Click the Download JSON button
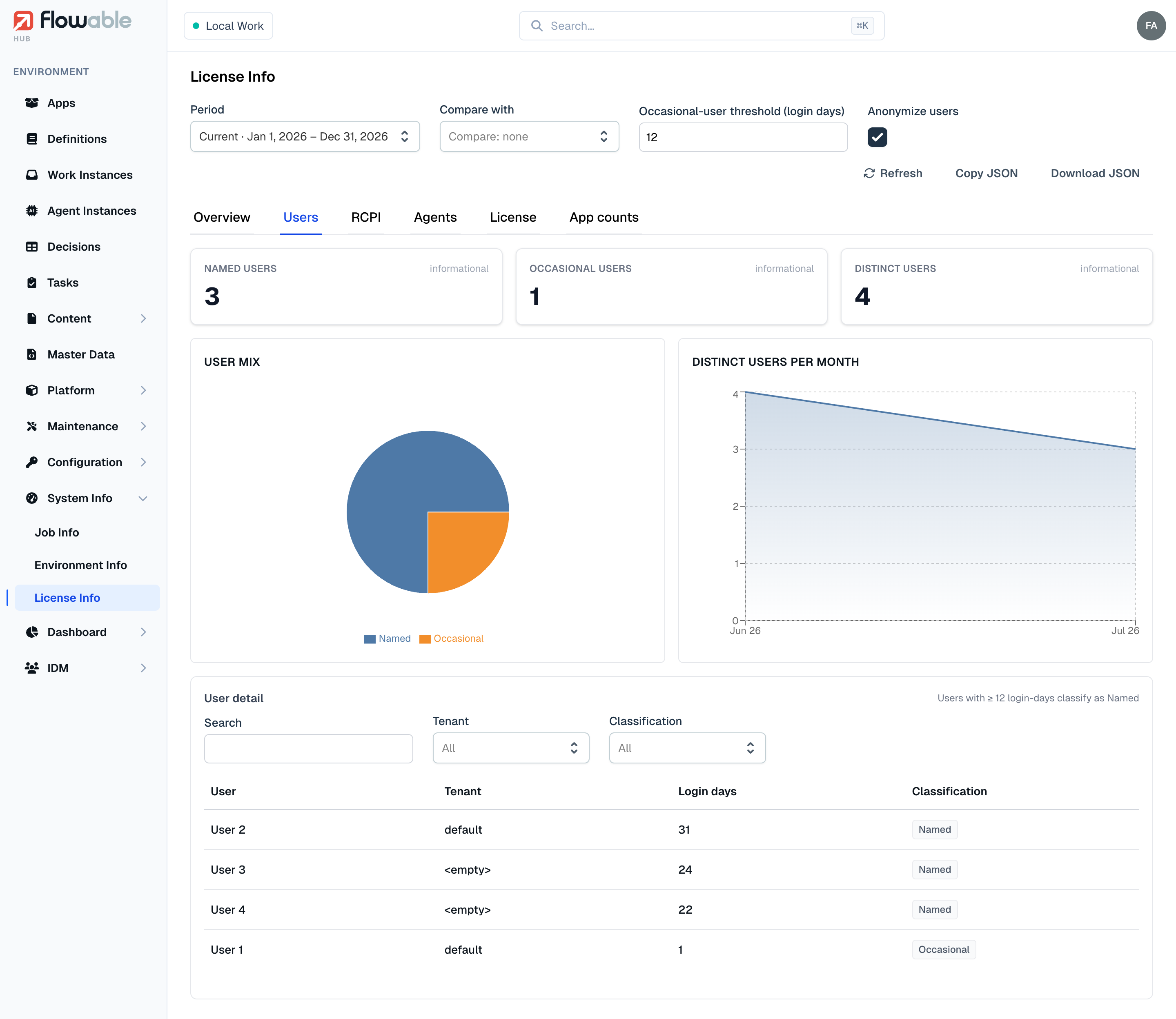The width and height of the screenshot is (1176, 1019). point(1095,174)
